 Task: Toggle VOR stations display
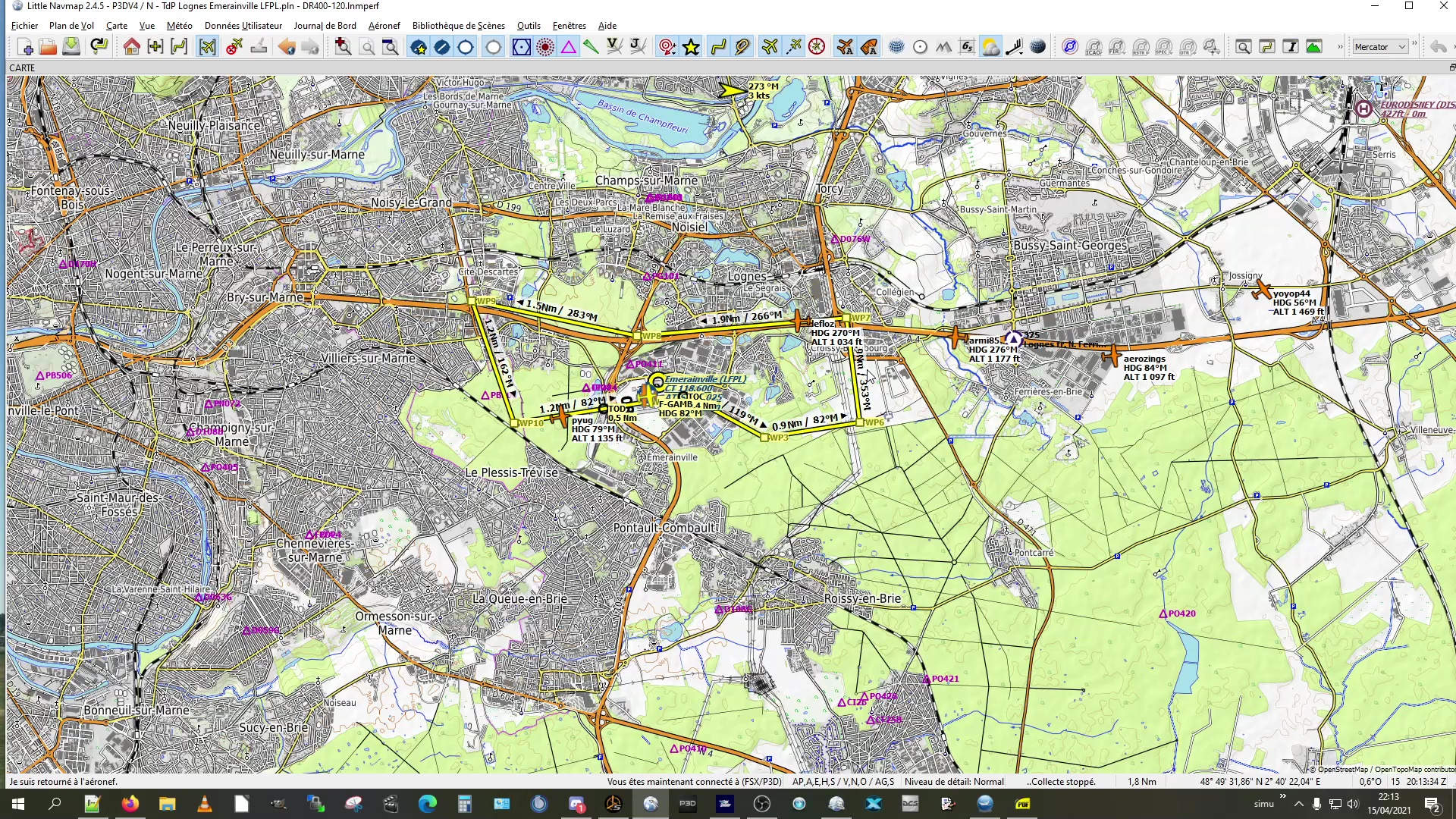[521, 47]
